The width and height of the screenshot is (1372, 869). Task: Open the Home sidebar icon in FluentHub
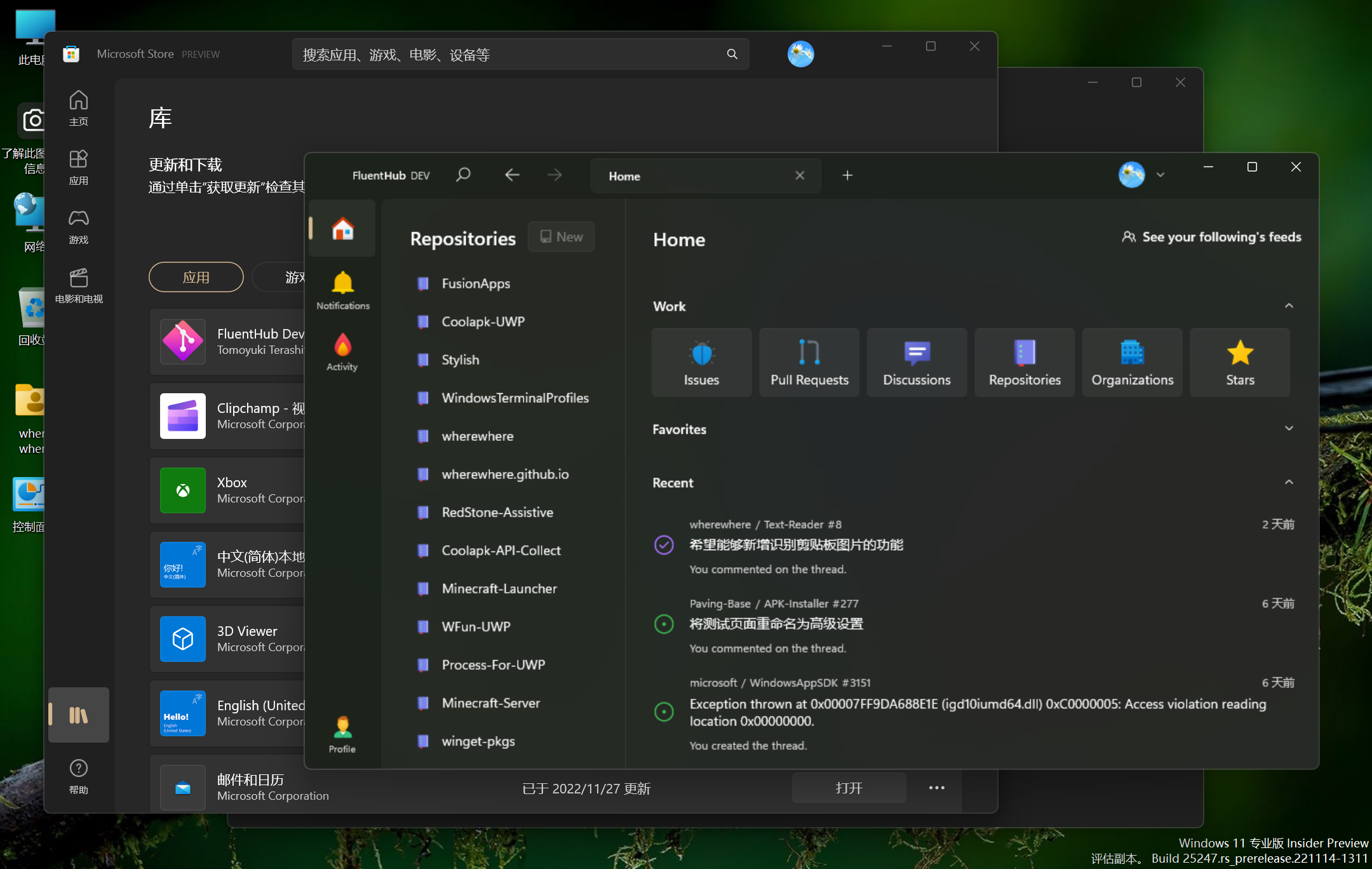(x=342, y=228)
